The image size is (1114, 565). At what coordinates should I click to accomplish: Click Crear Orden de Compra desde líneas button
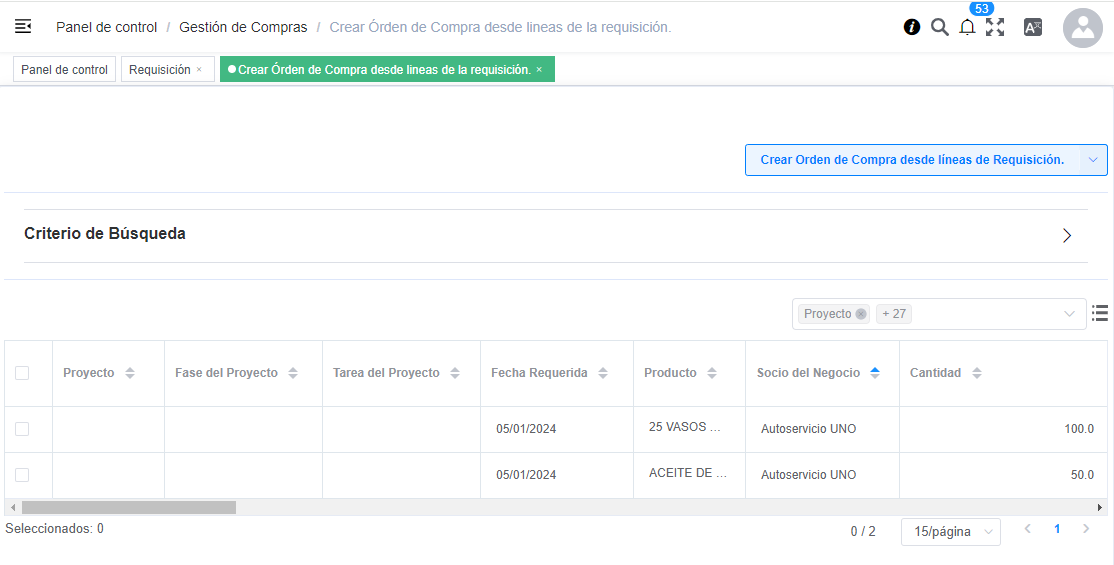912,160
